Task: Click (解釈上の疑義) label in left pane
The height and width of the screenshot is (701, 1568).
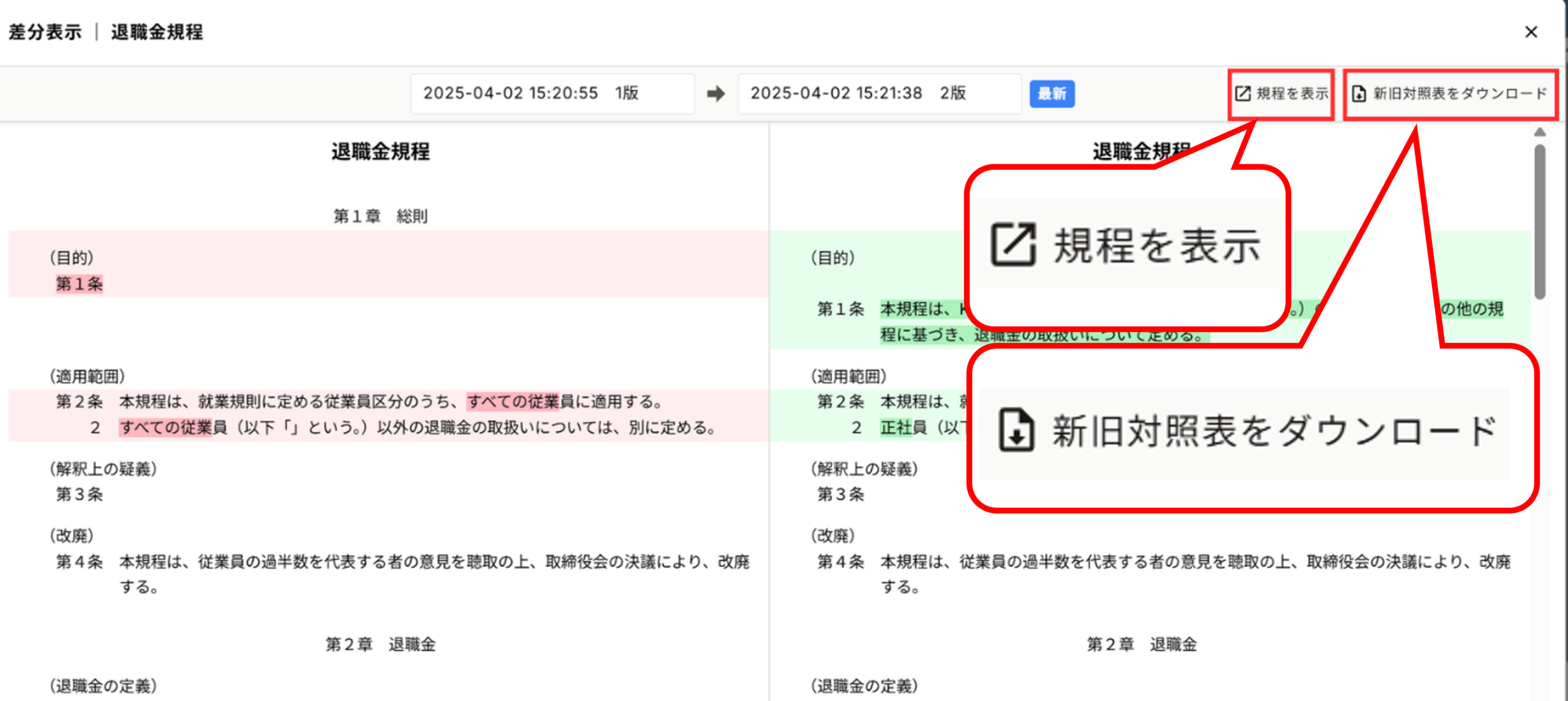Action: point(103,469)
